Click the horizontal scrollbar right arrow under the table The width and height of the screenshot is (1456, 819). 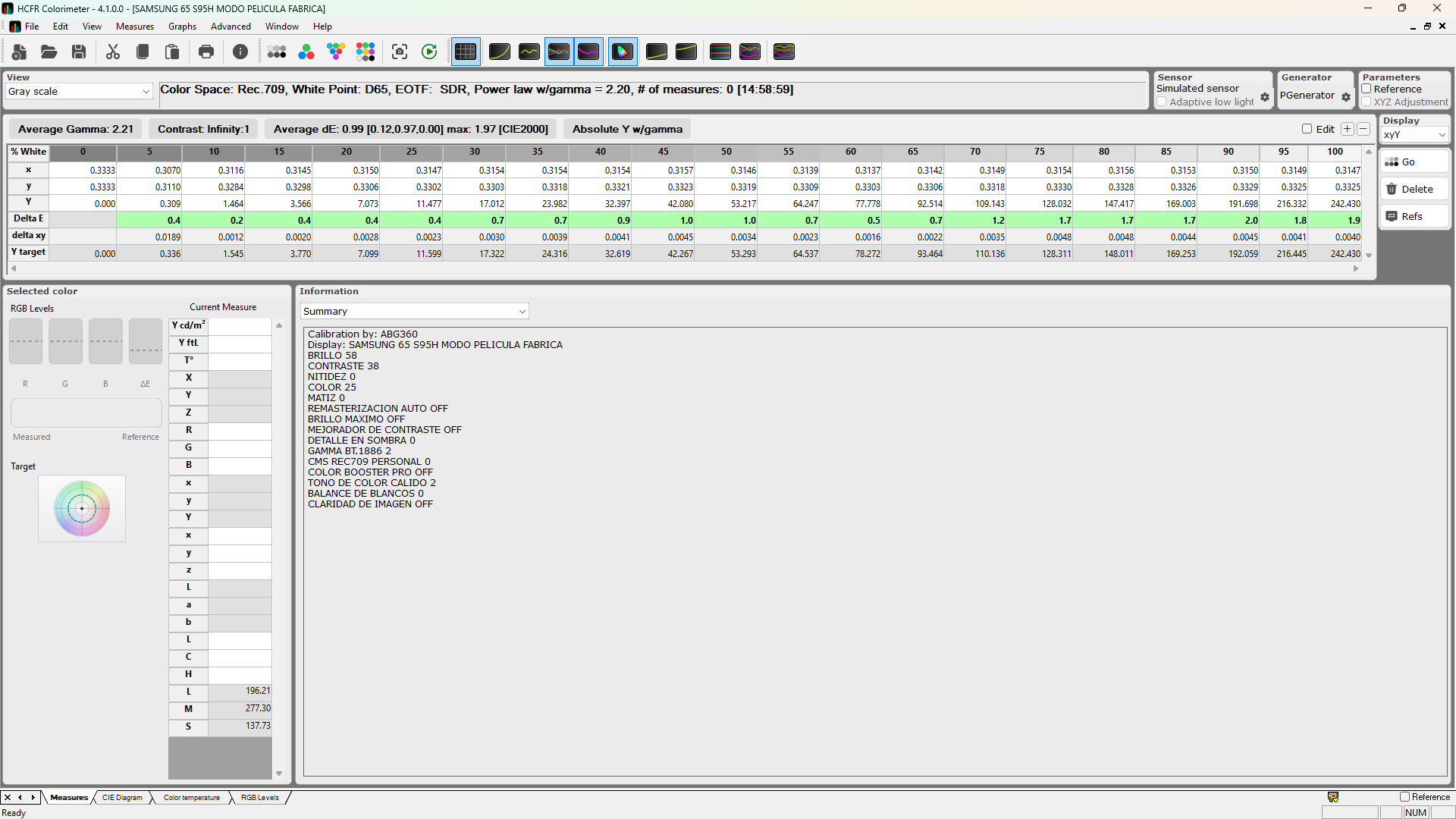pos(1356,268)
